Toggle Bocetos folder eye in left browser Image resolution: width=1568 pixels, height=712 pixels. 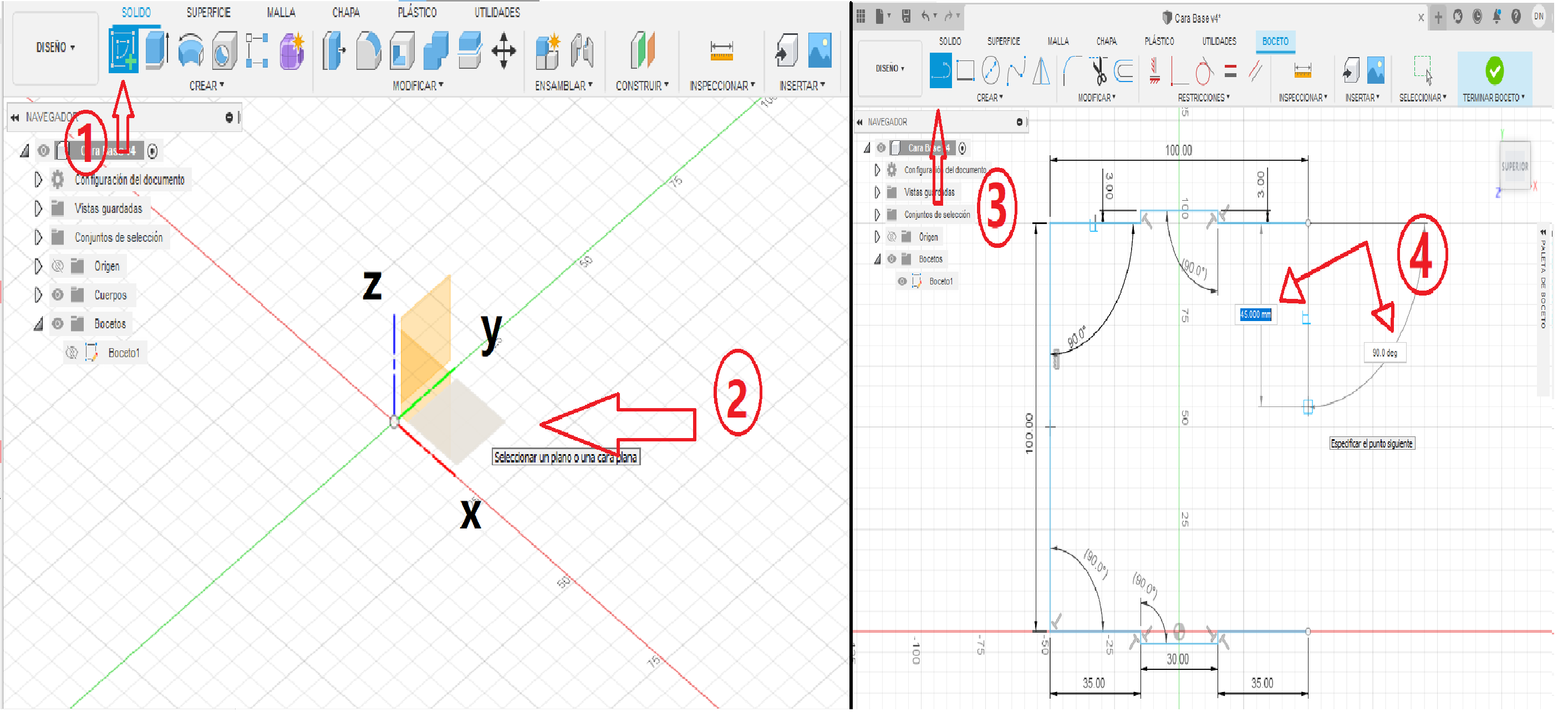[57, 324]
